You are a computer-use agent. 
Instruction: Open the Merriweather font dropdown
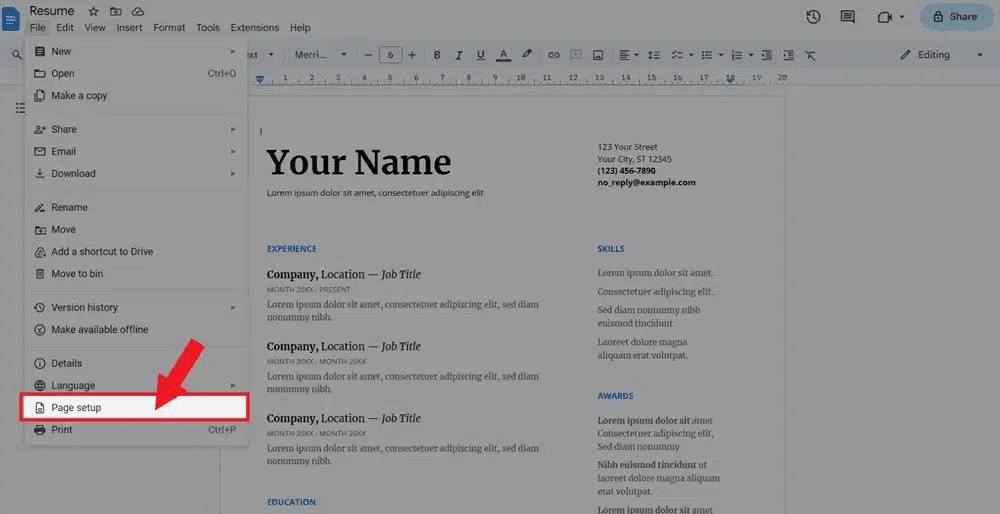coord(320,55)
